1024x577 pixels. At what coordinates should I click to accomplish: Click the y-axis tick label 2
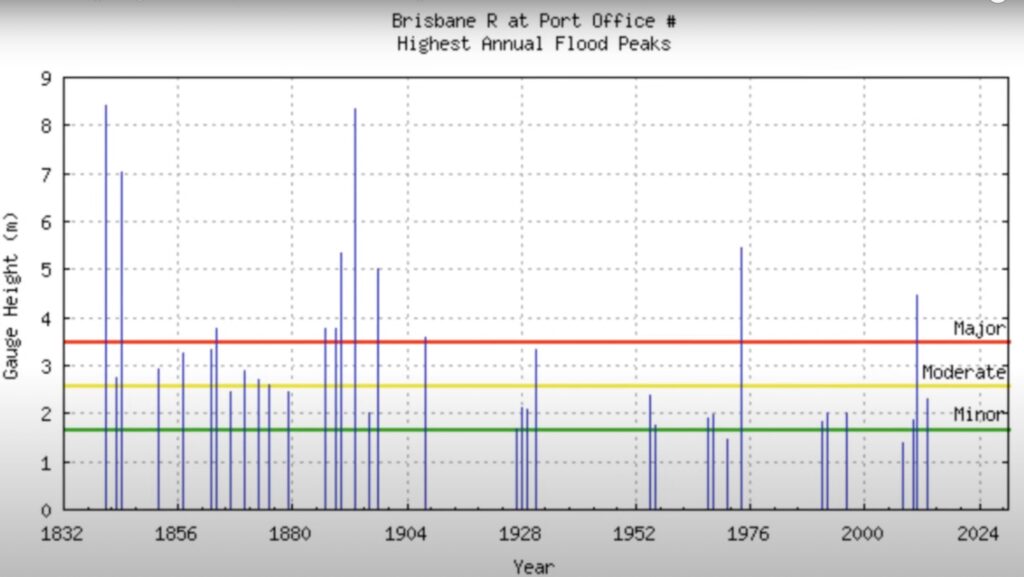click(46, 414)
